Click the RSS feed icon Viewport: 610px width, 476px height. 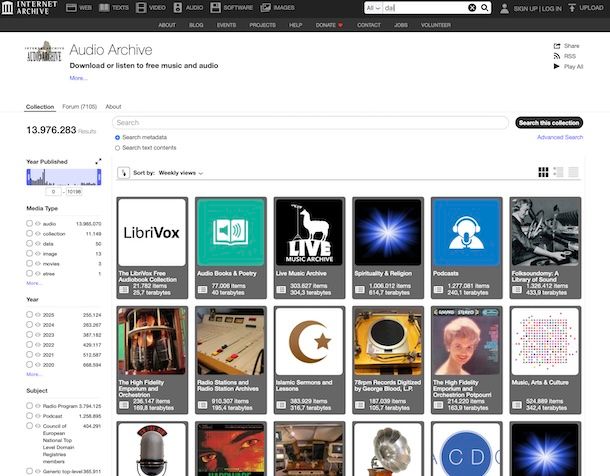pyautogui.click(x=557, y=56)
